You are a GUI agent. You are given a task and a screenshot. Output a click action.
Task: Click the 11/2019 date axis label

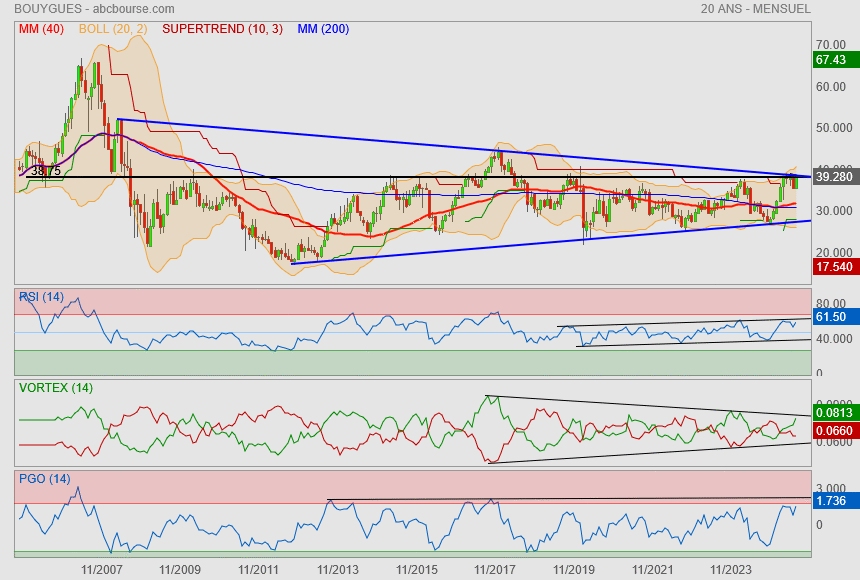[574, 570]
